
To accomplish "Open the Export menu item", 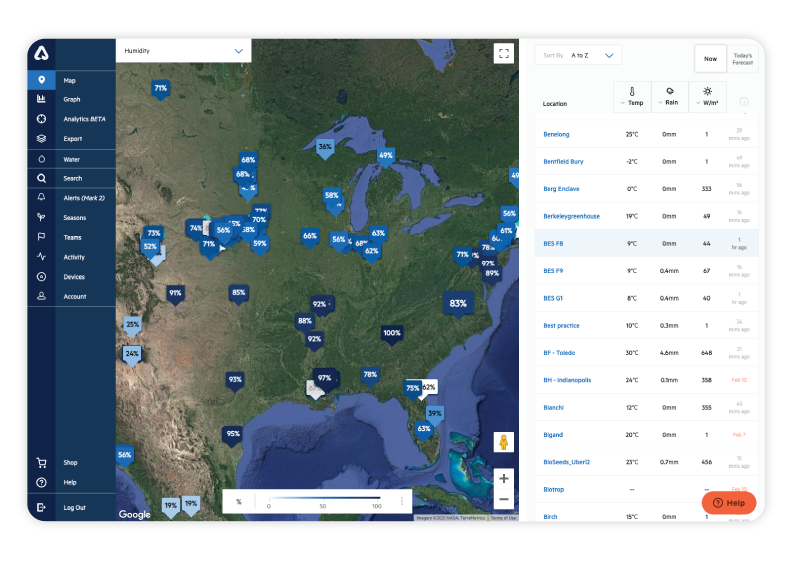I will tap(73, 139).
